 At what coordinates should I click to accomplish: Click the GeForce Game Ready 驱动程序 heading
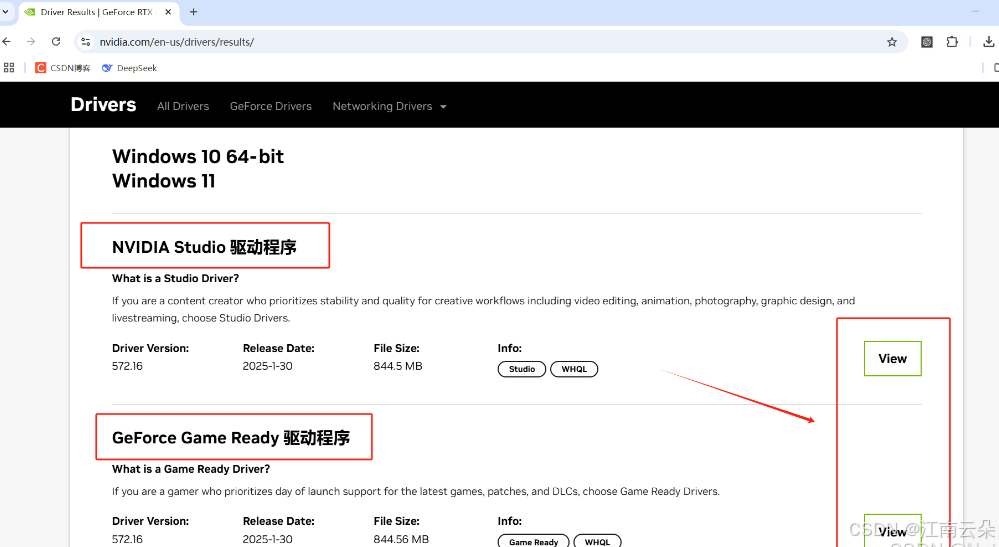[x=231, y=438]
